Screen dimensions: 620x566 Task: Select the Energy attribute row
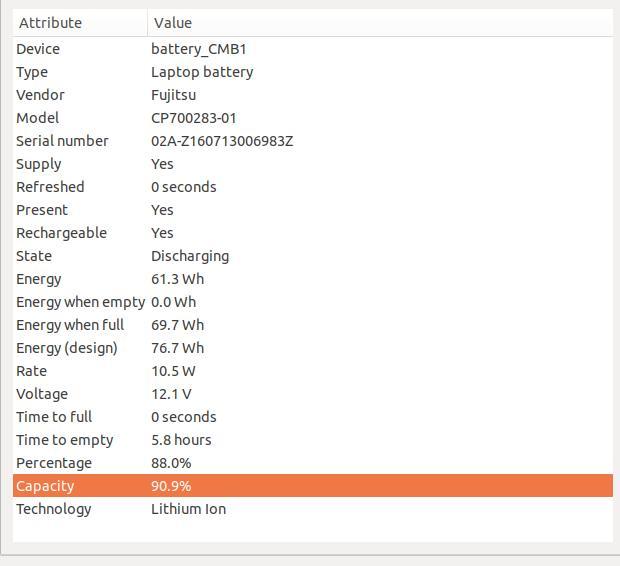313,279
